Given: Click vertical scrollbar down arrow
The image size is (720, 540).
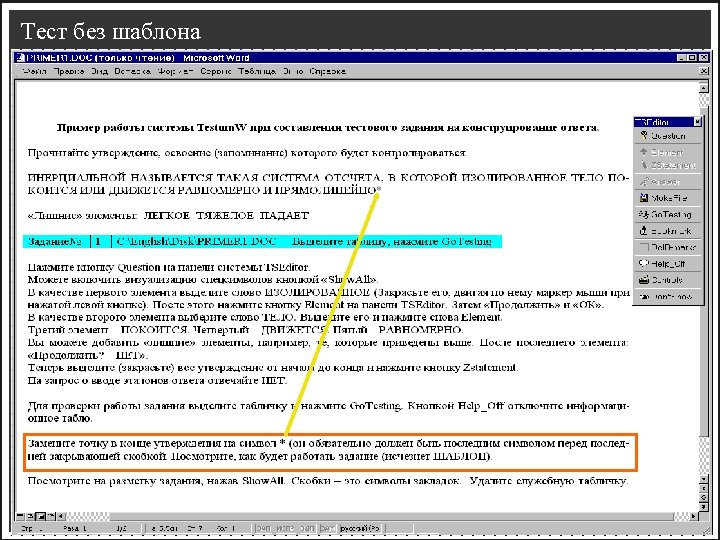Looking at the screenshot, I should (703, 479).
